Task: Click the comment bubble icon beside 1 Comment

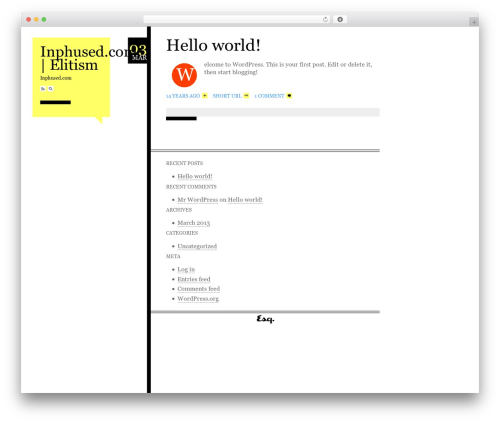Action: (x=289, y=96)
